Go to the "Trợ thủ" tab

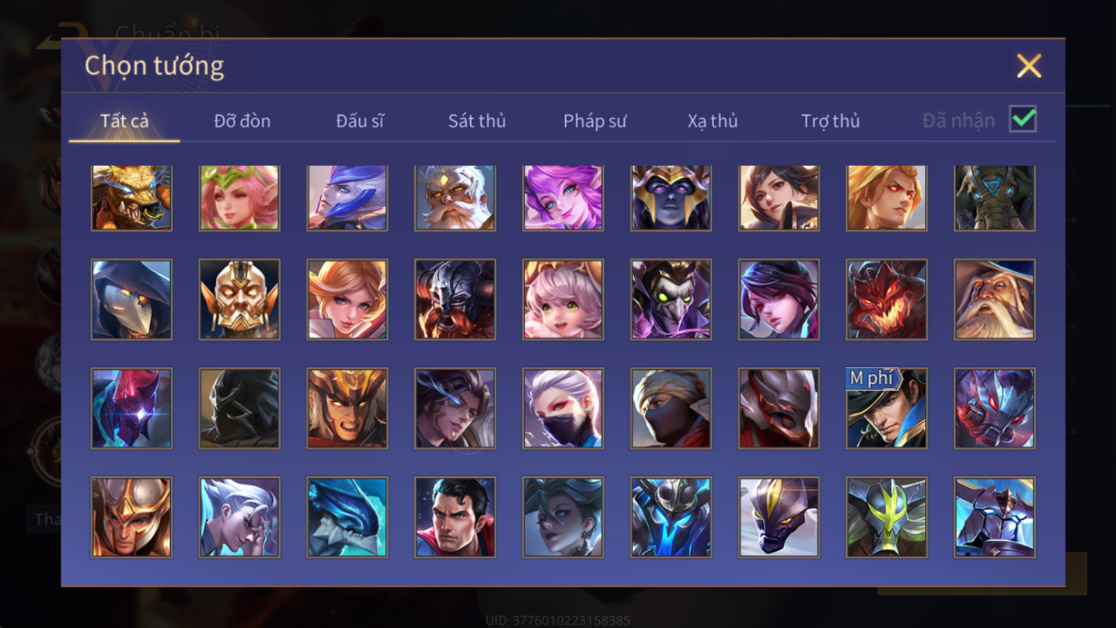(831, 121)
